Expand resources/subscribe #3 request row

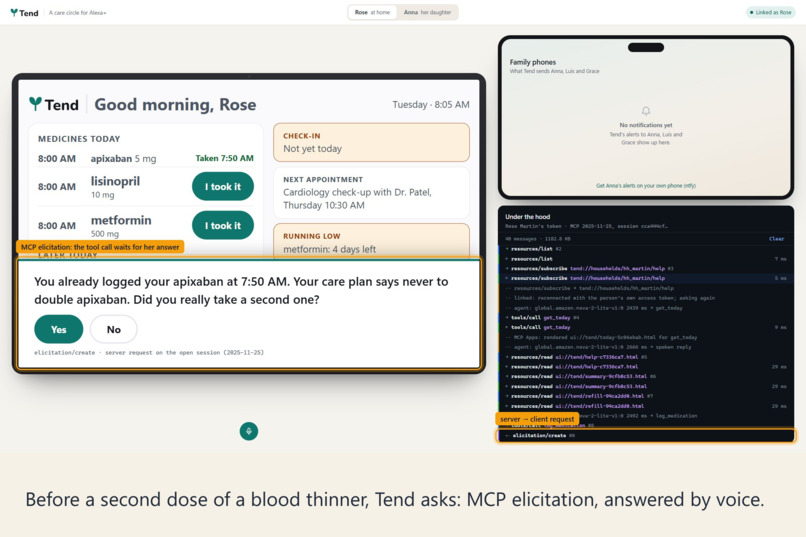[x=646, y=268]
